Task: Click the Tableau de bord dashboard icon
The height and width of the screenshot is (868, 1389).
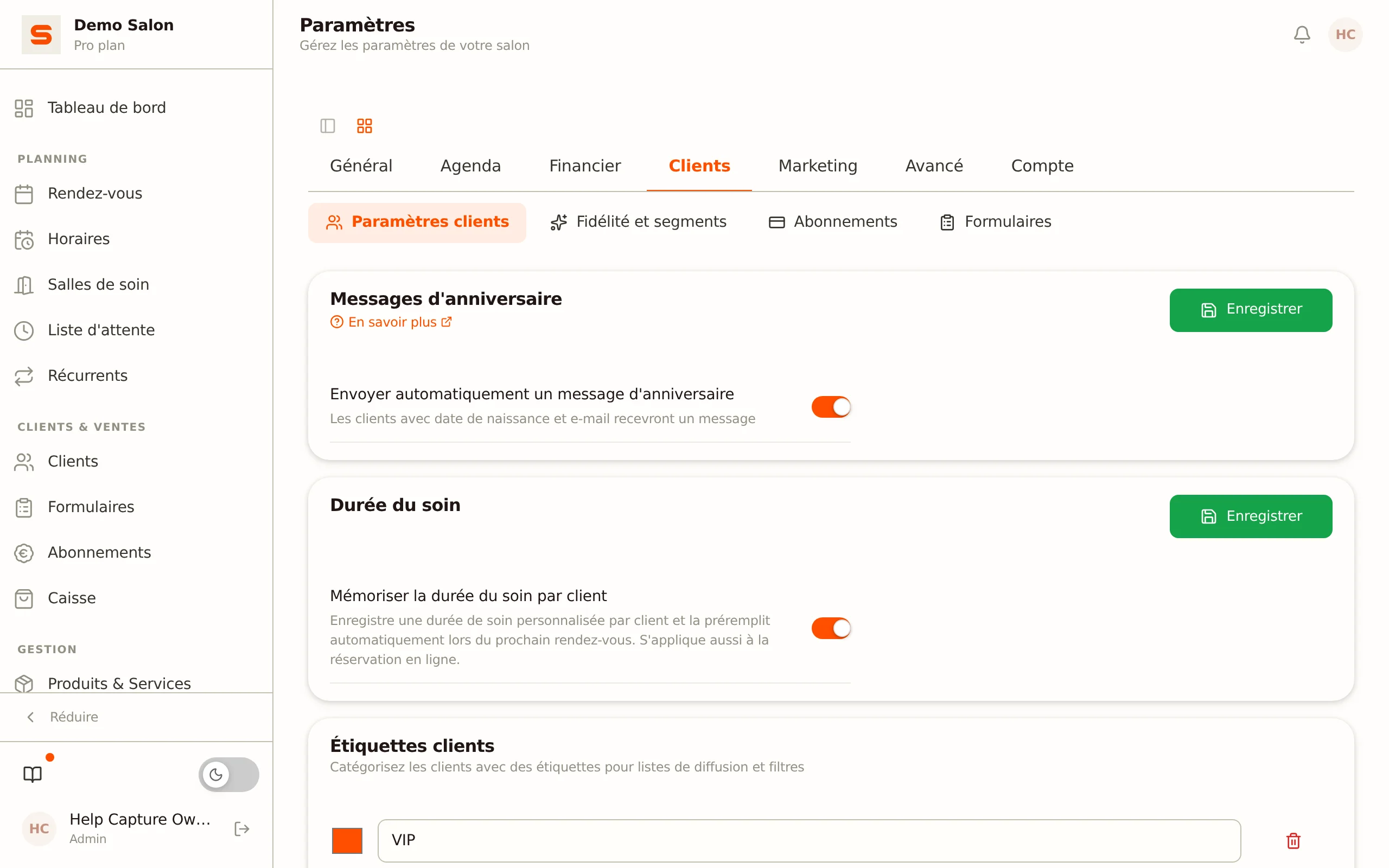Action: pyautogui.click(x=24, y=108)
